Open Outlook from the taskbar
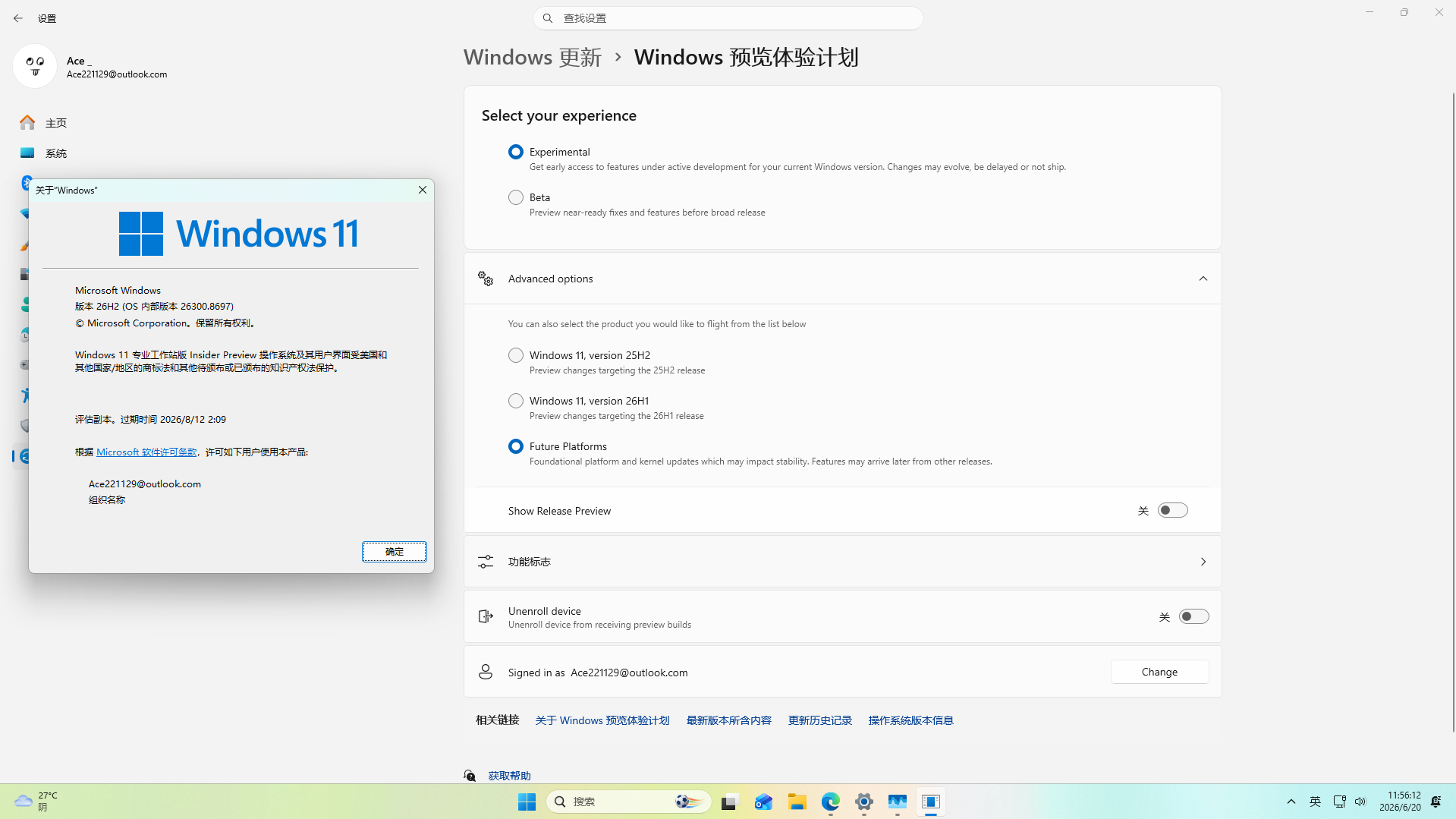 pyautogui.click(x=763, y=802)
